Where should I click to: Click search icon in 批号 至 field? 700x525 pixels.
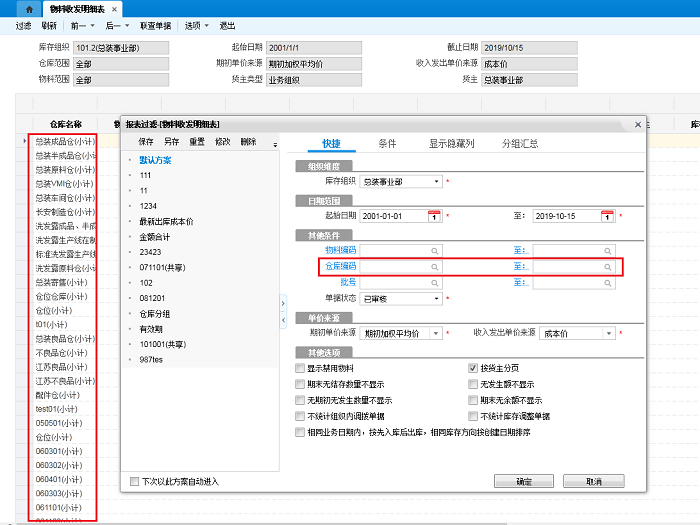pos(608,283)
